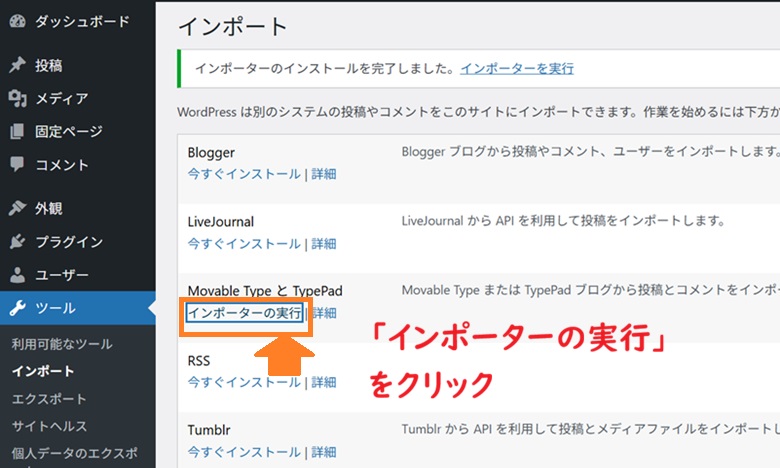Open 個人データのエクスポート submenu item
The image size is (780, 468).
pos(75,454)
